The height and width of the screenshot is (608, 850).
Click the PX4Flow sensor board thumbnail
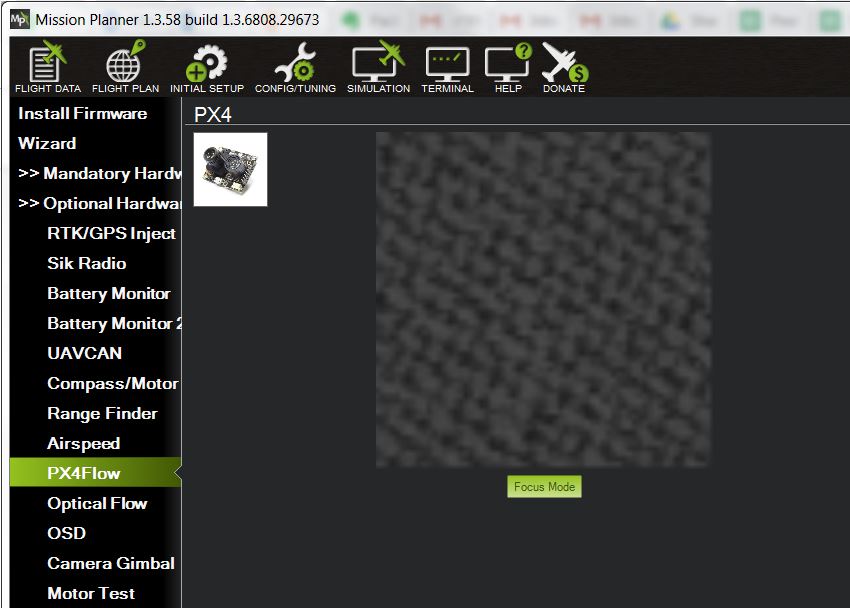tap(230, 170)
